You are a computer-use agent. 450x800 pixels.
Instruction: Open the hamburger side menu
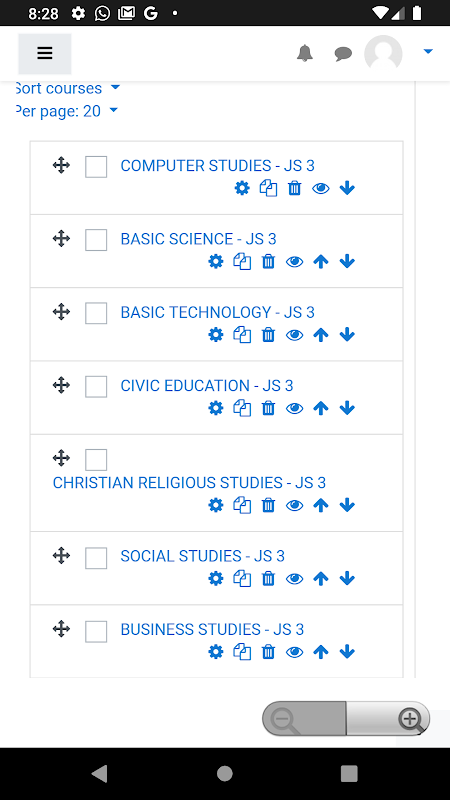(45, 54)
